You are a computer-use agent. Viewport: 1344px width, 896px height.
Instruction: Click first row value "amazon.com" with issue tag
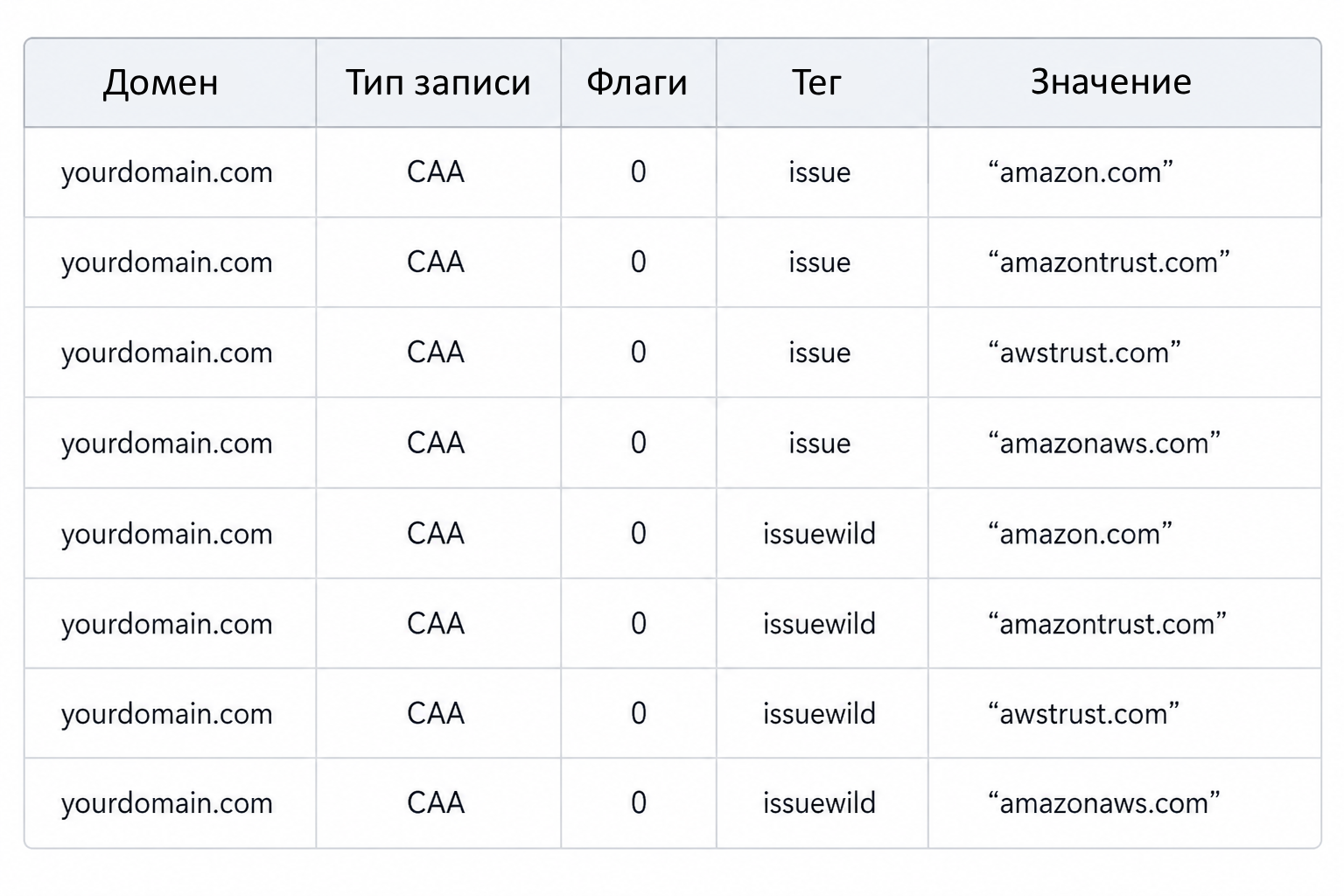coord(1081,172)
